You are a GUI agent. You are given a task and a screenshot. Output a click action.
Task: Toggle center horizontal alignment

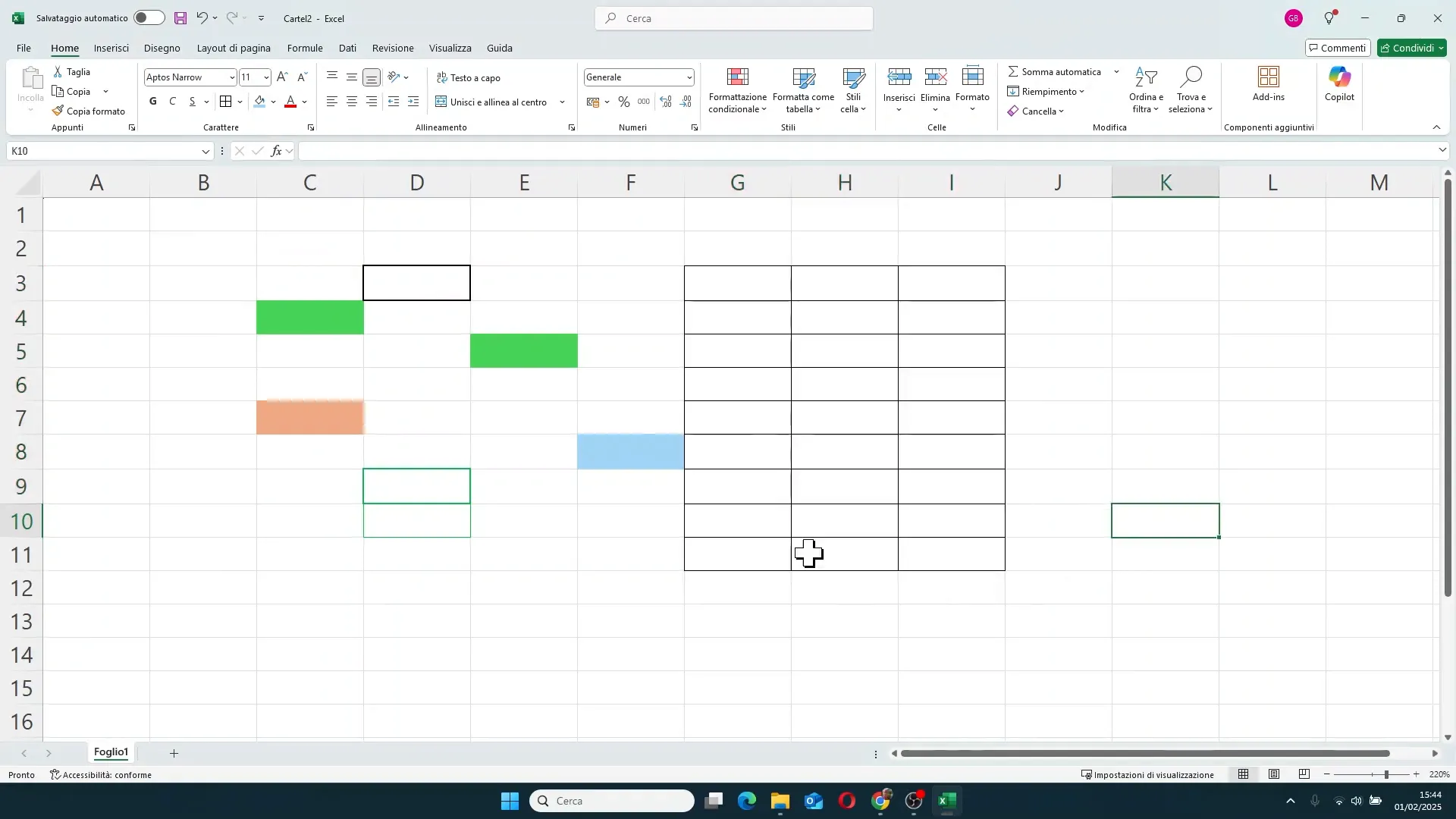pyautogui.click(x=352, y=102)
